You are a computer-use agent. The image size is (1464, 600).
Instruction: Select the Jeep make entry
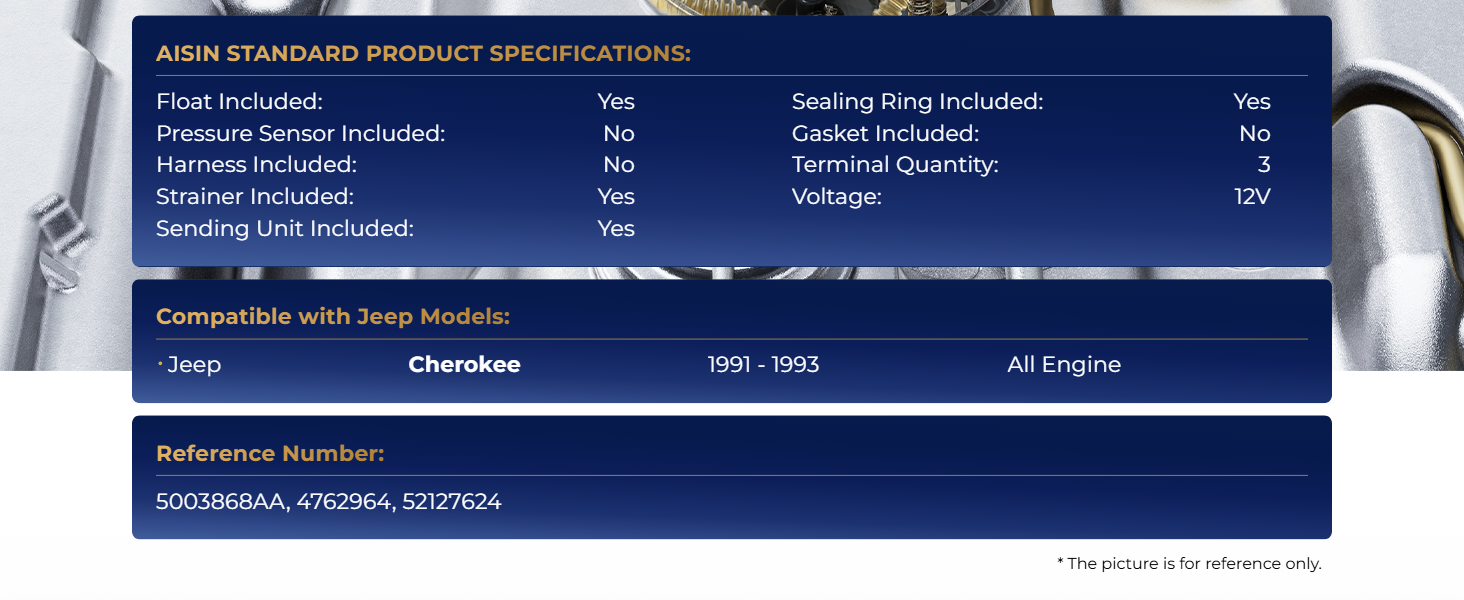[x=194, y=365]
